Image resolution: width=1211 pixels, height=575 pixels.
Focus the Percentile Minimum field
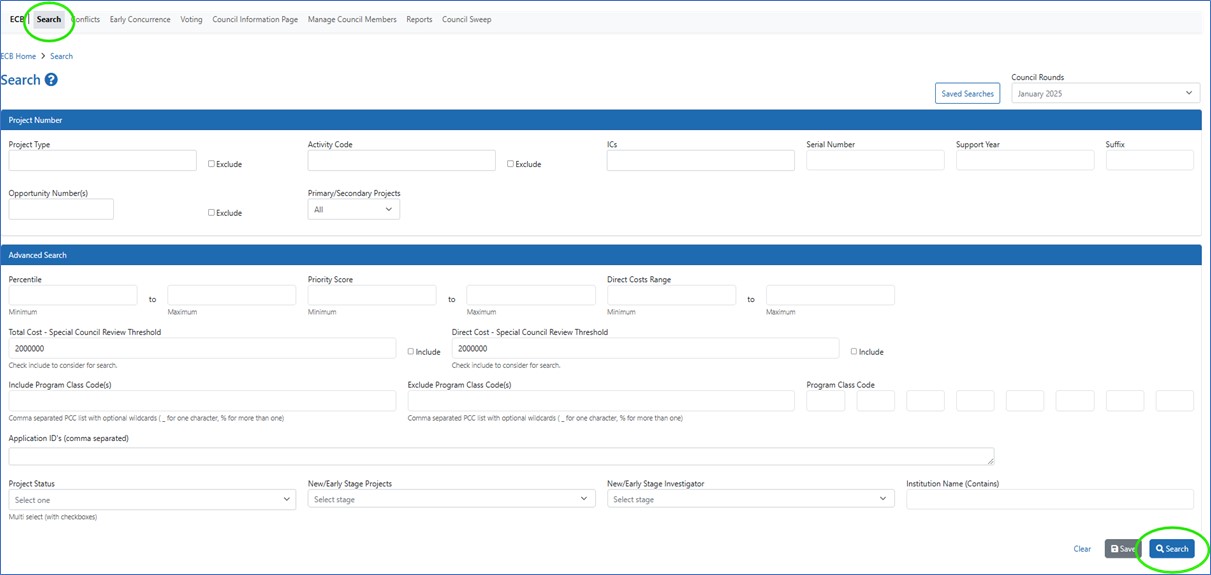(x=73, y=295)
